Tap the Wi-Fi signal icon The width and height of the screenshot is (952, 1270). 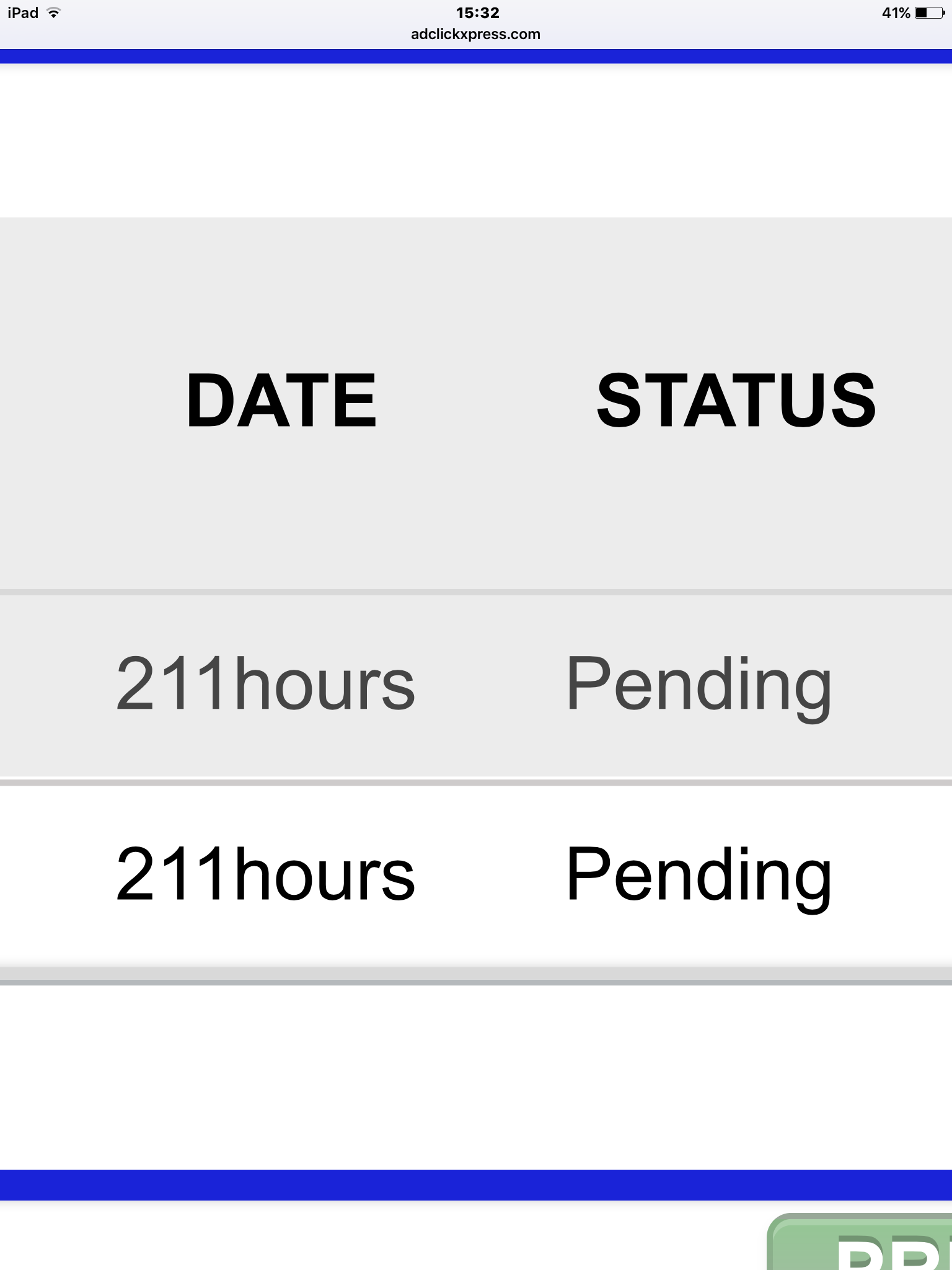54,13
